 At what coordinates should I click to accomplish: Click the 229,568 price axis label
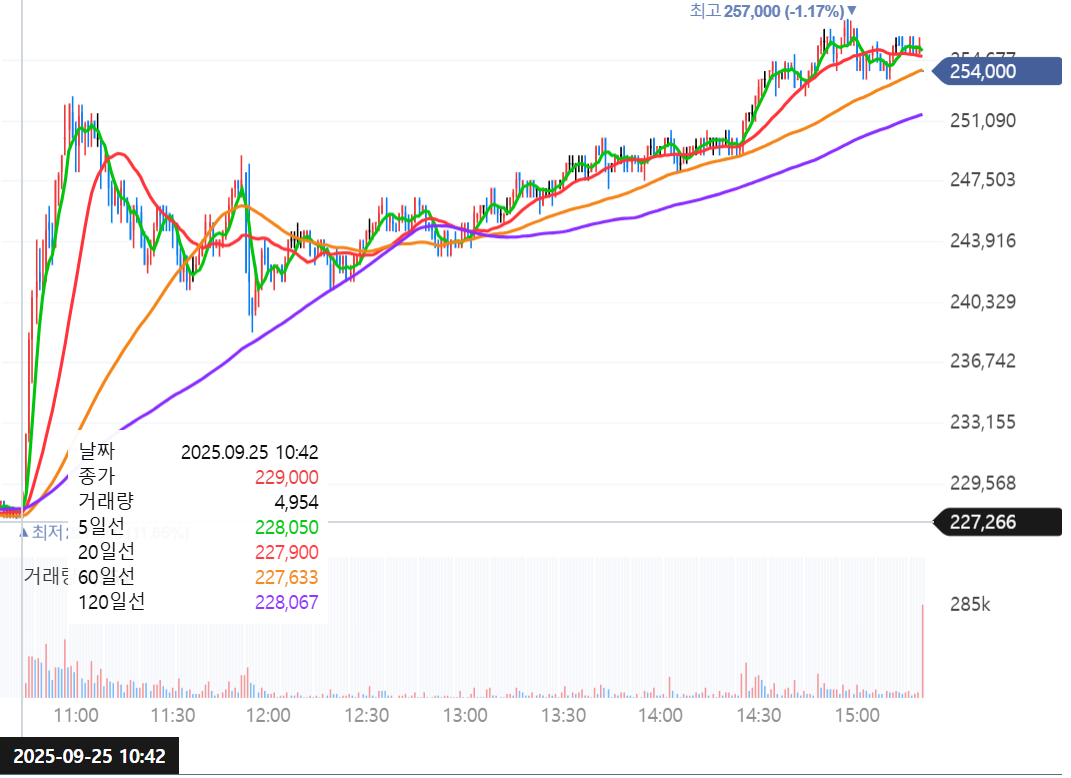(982, 483)
